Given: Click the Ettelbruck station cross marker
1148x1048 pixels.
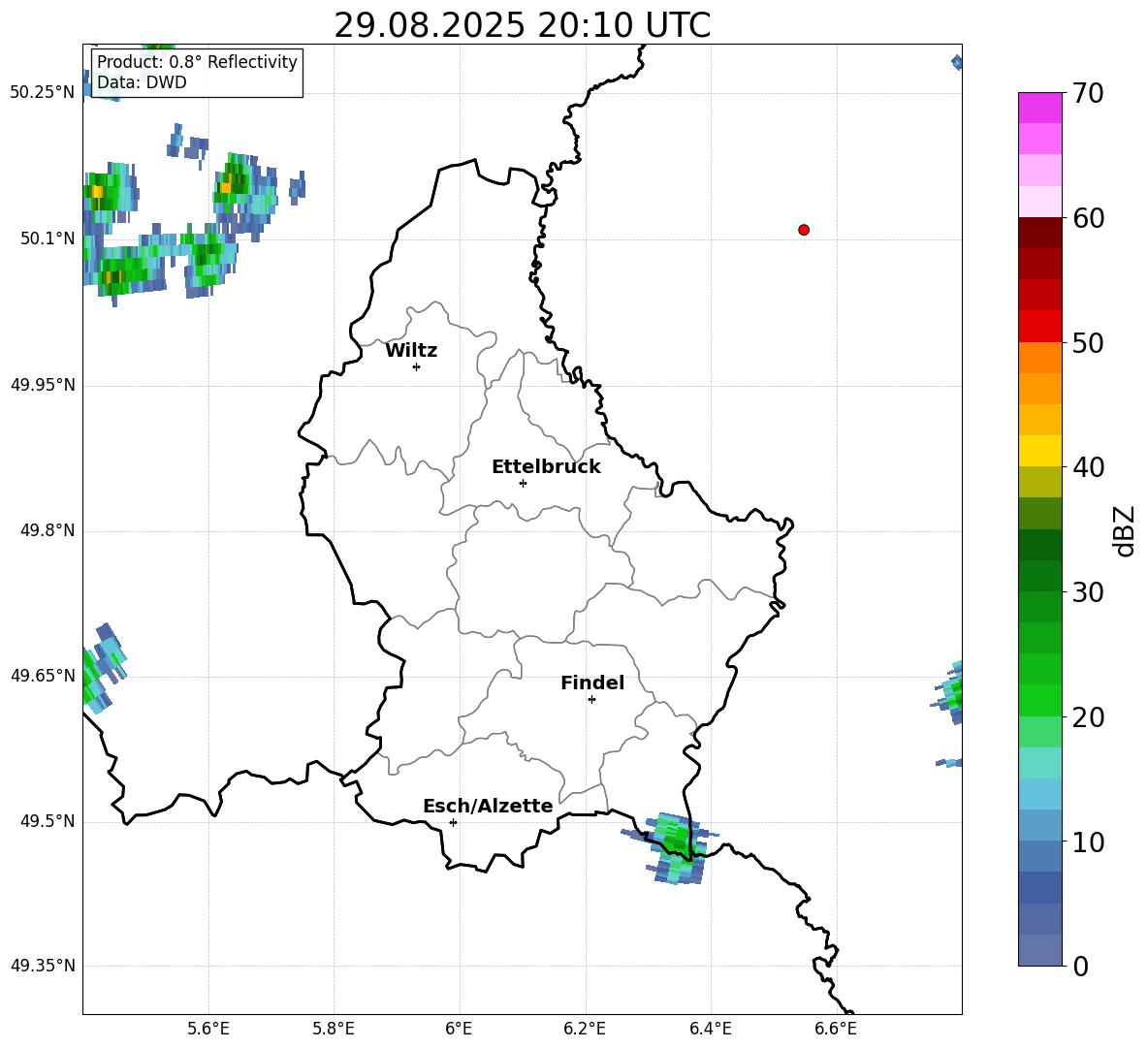Looking at the screenshot, I should coord(523,483).
